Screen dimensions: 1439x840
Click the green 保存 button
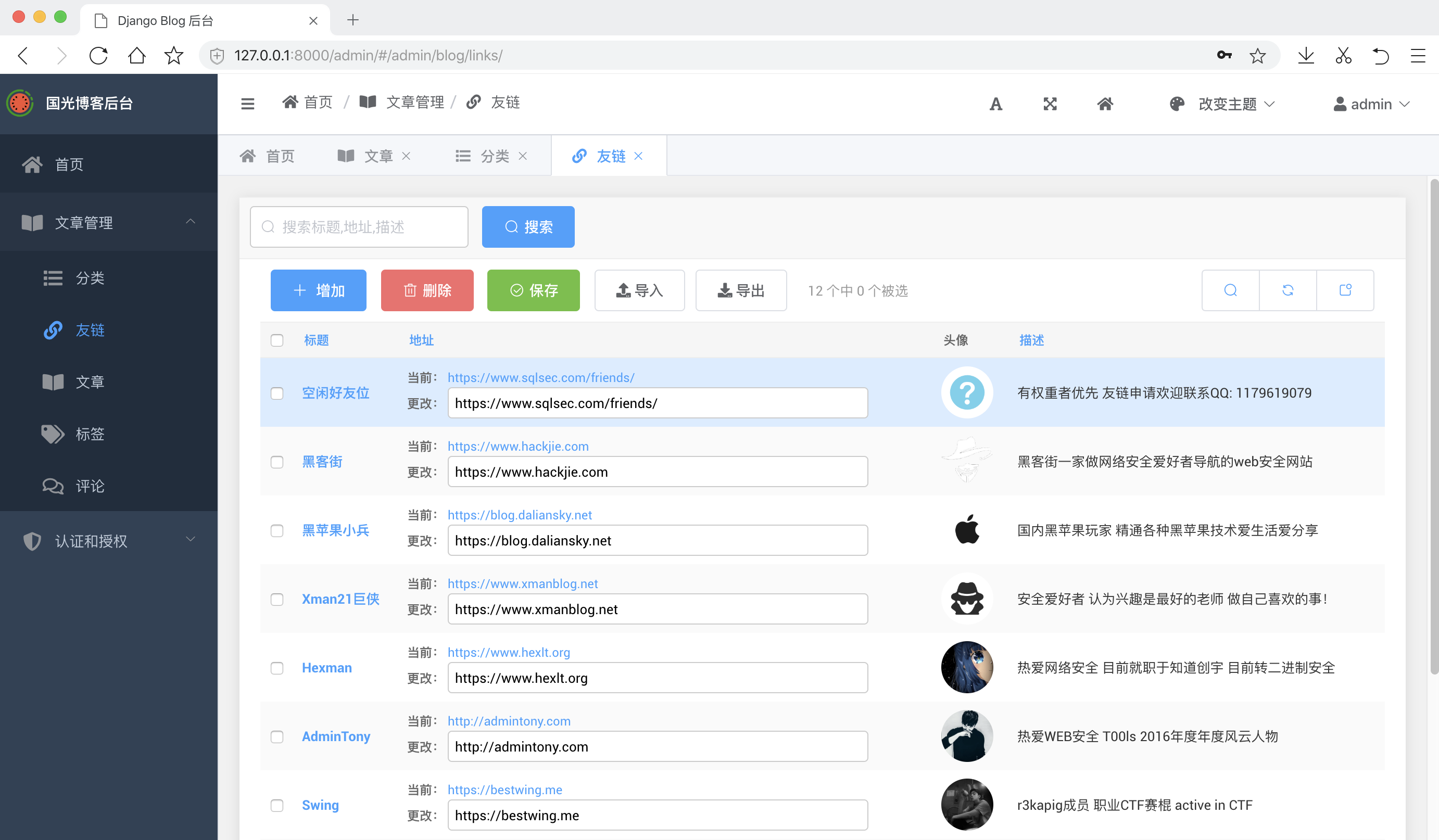coord(533,290)
